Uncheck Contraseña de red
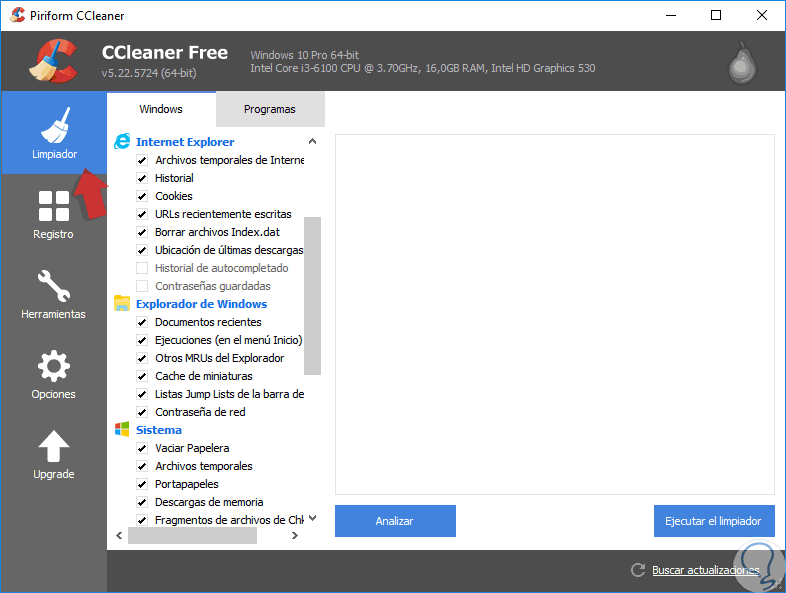The image size is (786, 593). tap(142, 413)
